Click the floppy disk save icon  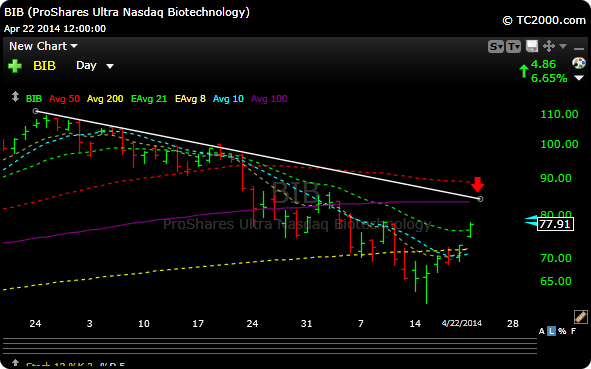tap(532, 46)
